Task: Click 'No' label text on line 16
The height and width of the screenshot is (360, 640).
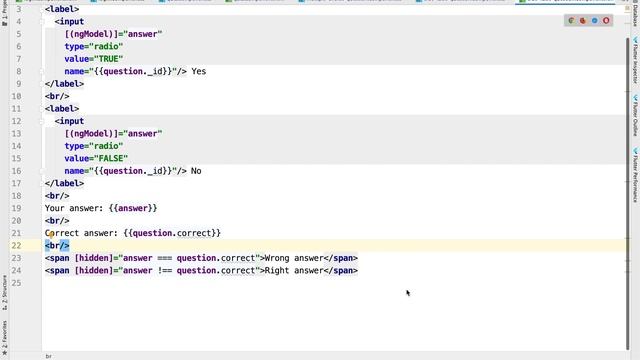Action: coord(196,171)
